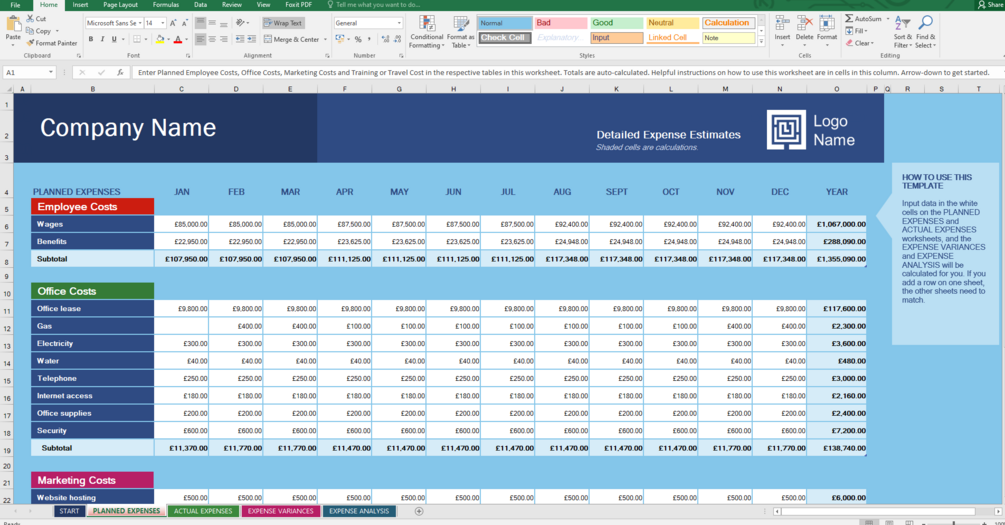Viewport: 1005px width, 525px height.
Task: Toggle Wrap Text on the cell
Action: click(x=283, y=23)
